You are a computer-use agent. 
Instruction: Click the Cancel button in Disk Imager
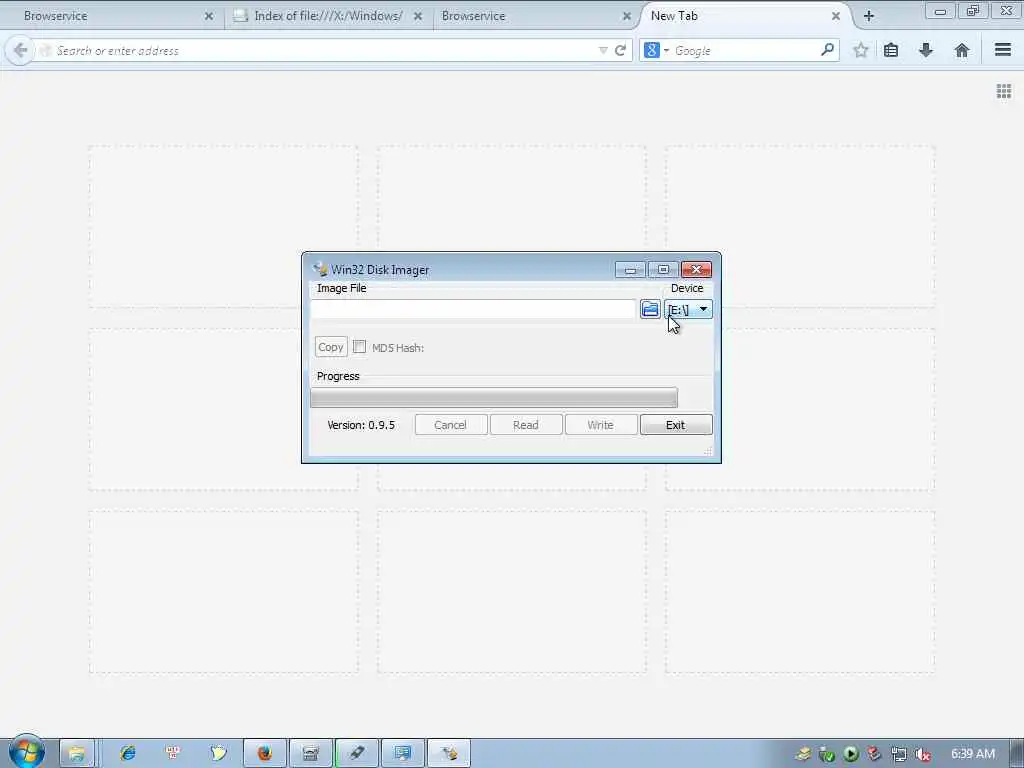pos(451,424)
